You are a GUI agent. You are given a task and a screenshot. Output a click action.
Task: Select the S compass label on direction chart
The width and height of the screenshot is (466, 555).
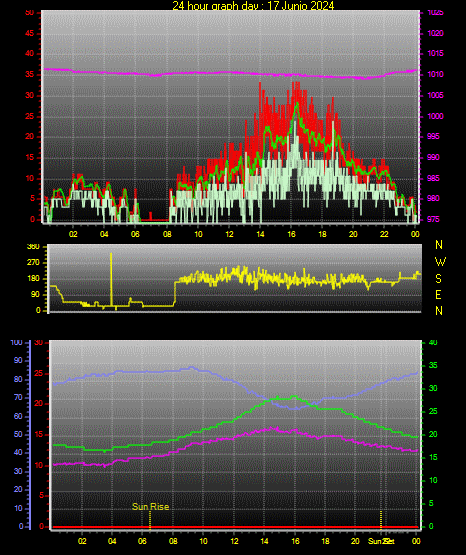coord(438,279)
